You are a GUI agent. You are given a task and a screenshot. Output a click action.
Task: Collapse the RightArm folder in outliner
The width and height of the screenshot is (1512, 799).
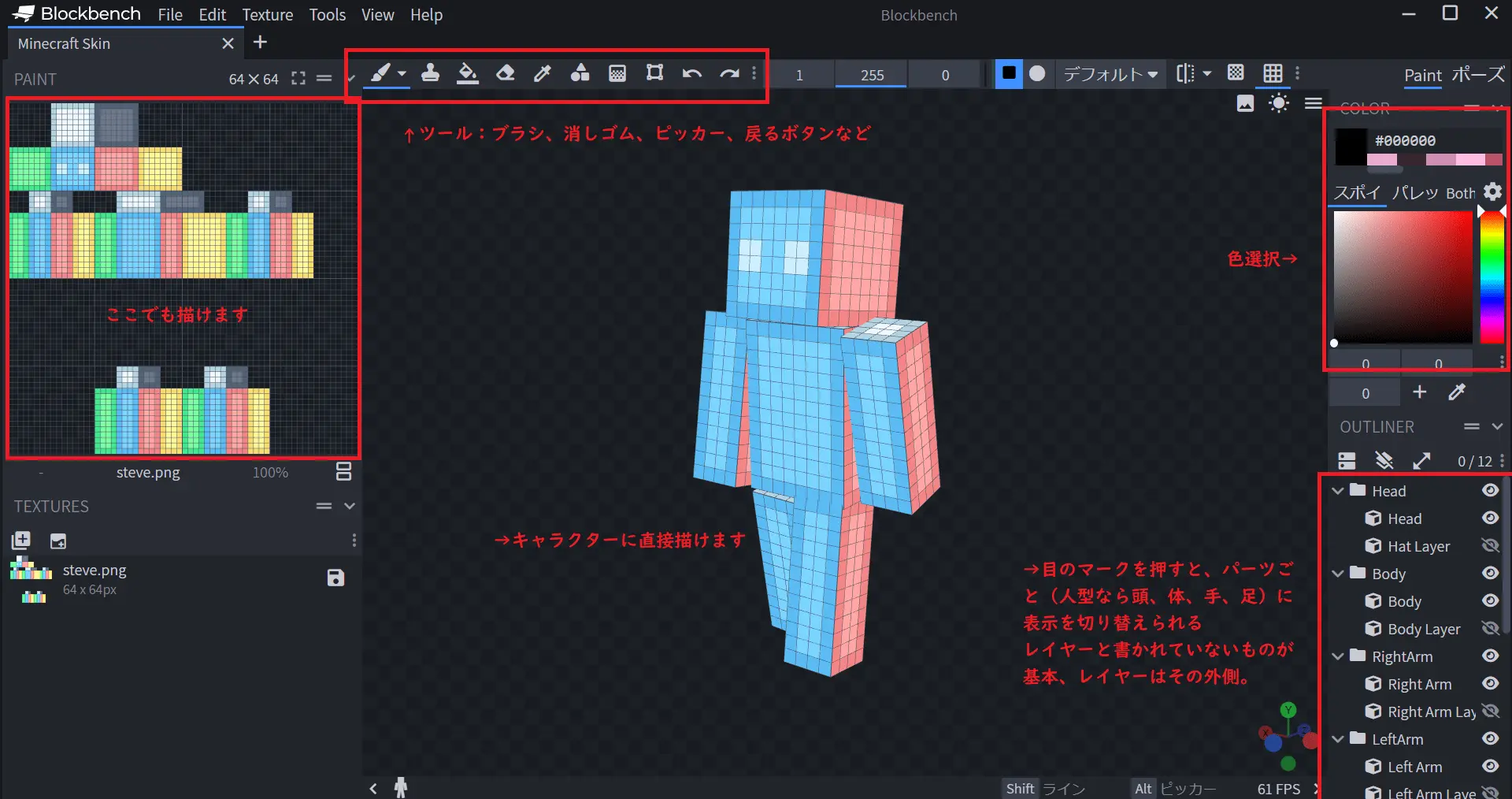point(1338,656)
